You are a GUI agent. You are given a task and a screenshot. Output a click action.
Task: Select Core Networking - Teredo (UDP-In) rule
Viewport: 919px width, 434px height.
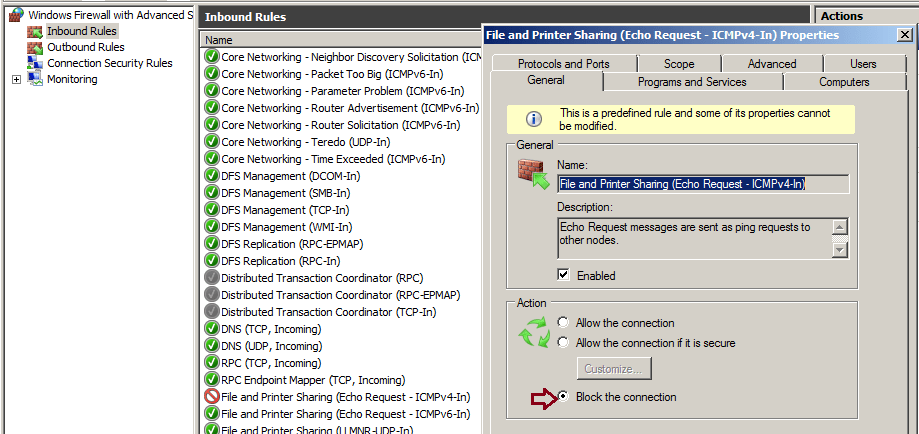(x=305, y=142)
